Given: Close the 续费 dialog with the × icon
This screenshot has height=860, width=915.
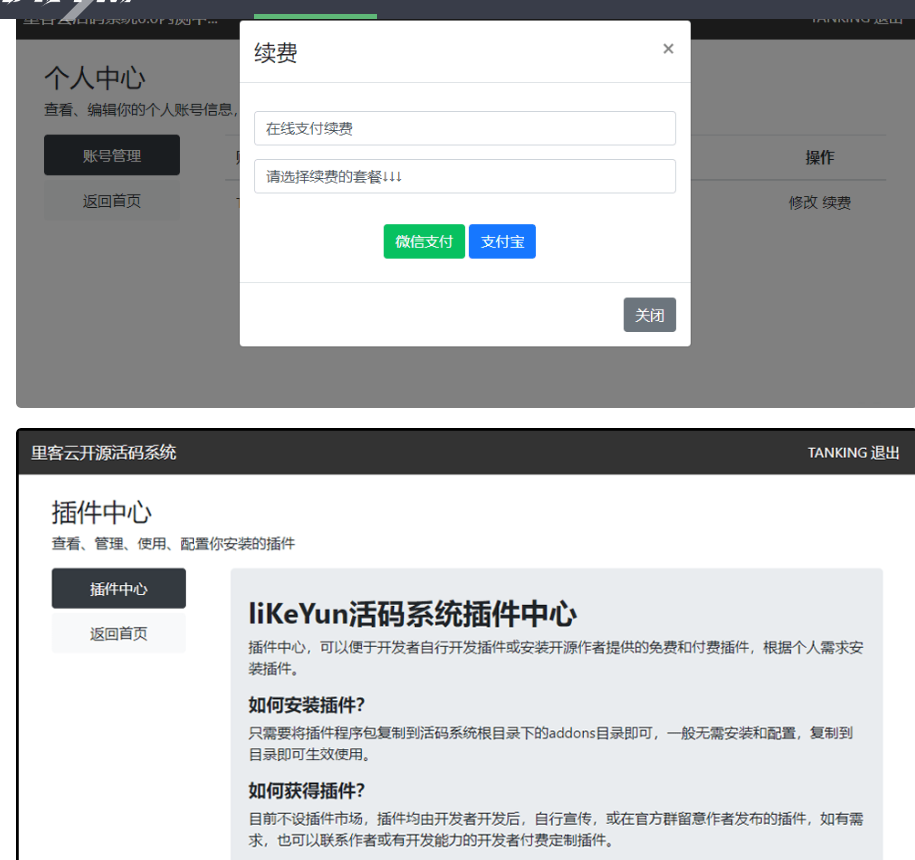Looking at the screenshot, I should click(x=667, y=48).
